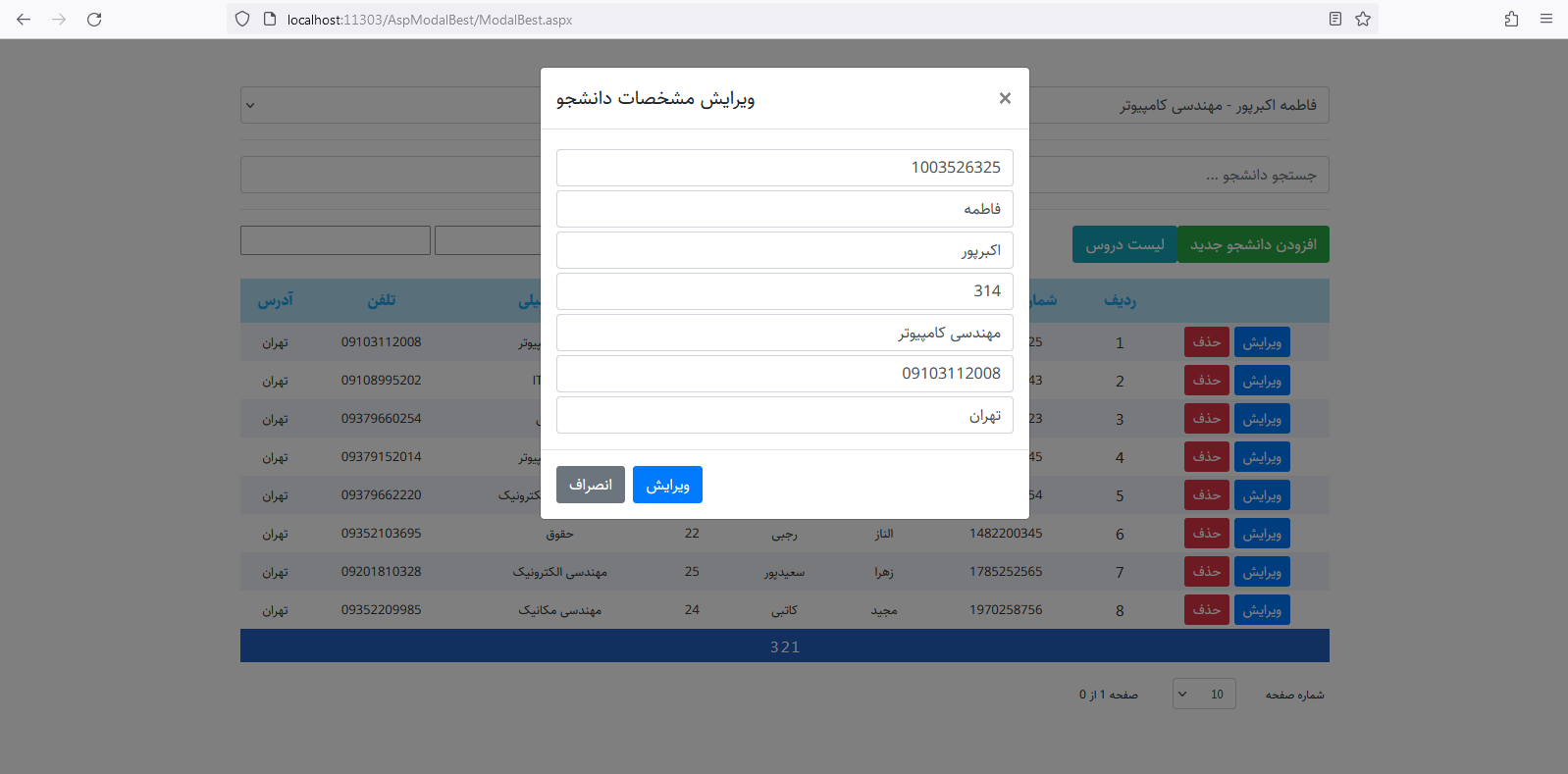The height and width of the screenshot is (774, 1568).
Task: Click the phone field 09103112008
Action: (784, 374)
